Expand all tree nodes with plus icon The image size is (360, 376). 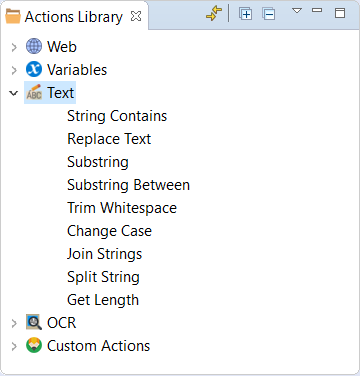click(246, 14)
